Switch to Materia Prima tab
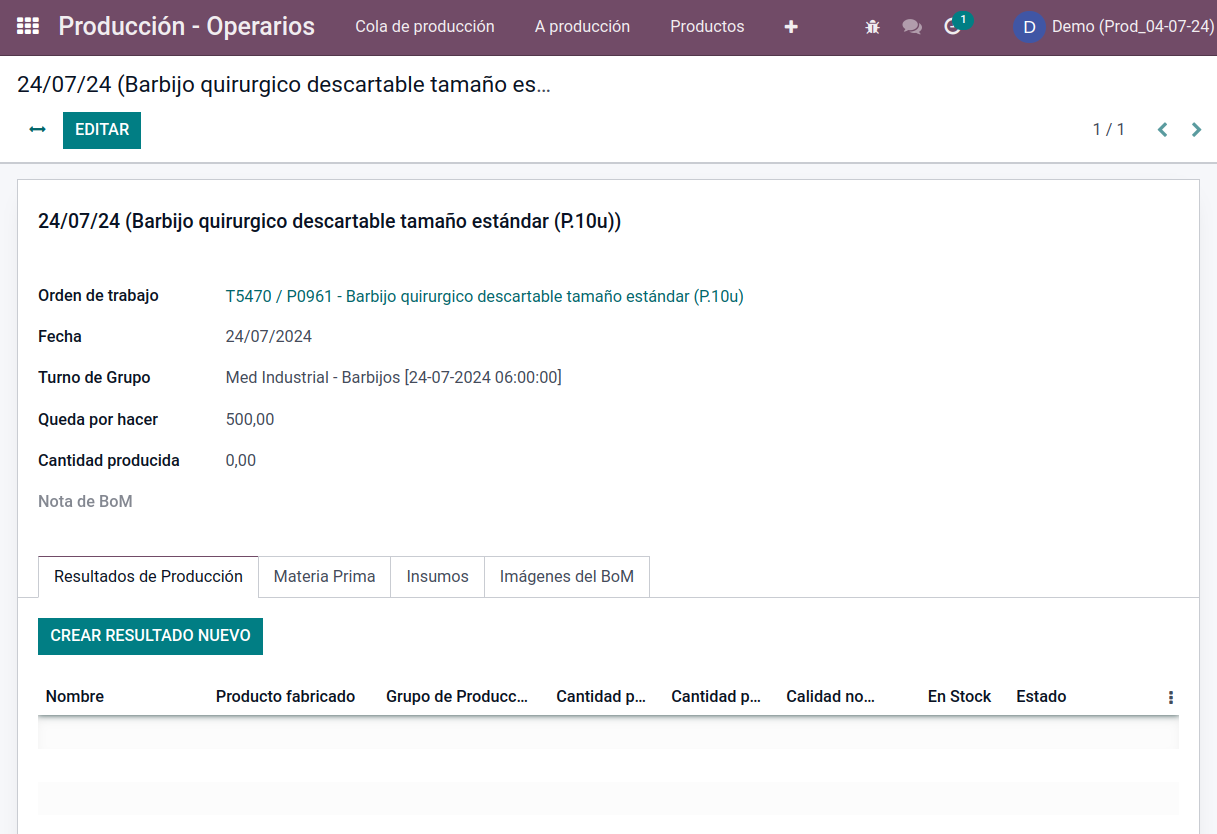Screen dimensions: 1217x834 (324, 577)
